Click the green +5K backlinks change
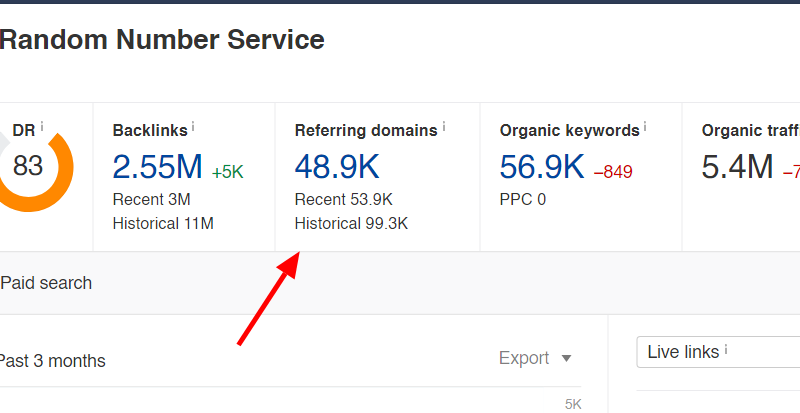Image resolution: width=800 pixels, height=413 pixels. (x=227, y=172)
